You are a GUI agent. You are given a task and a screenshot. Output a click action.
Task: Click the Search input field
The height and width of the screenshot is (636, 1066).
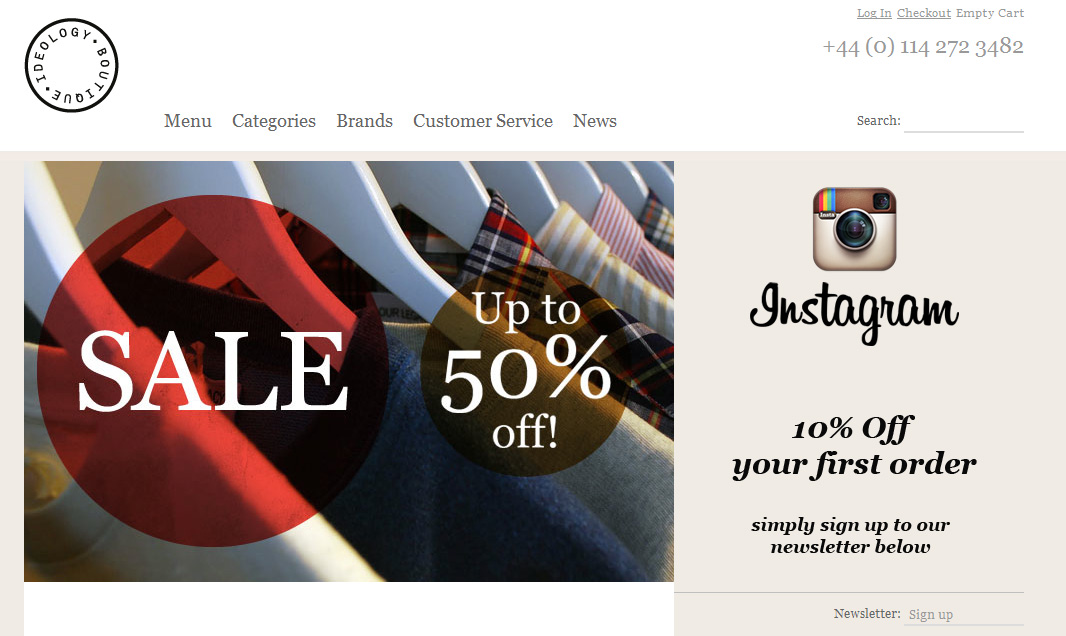(x=964, y=121)
